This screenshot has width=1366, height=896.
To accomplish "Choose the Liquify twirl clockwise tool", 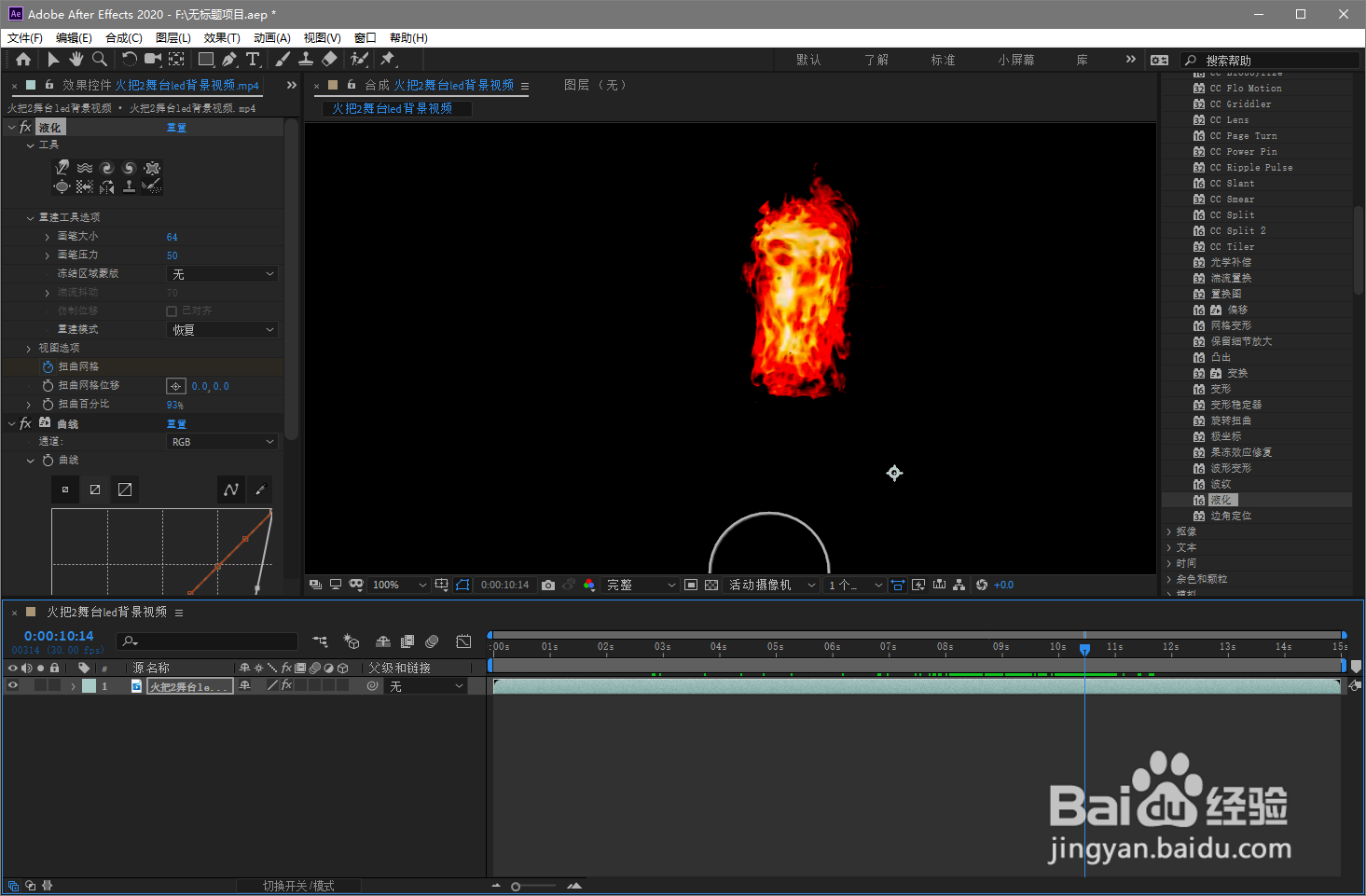I will (107, 168).
